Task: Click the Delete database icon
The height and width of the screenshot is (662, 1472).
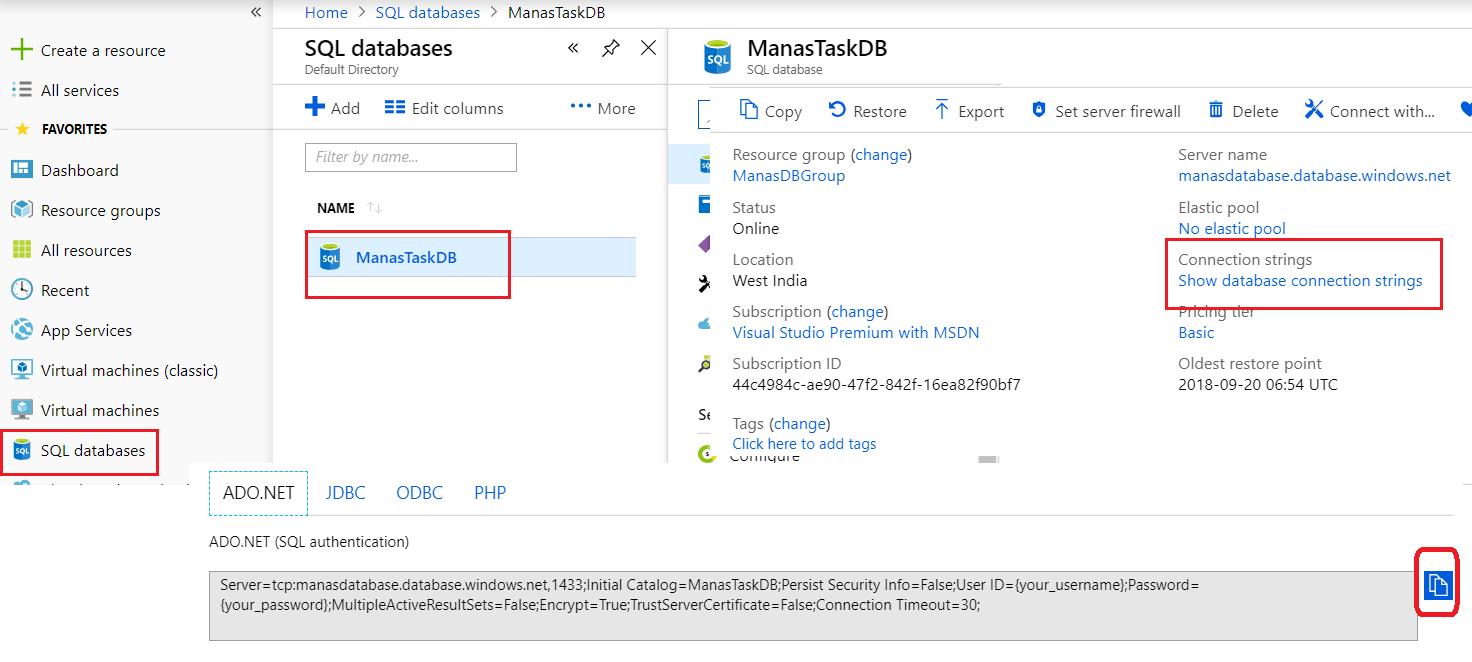Action: (1241, 110)
